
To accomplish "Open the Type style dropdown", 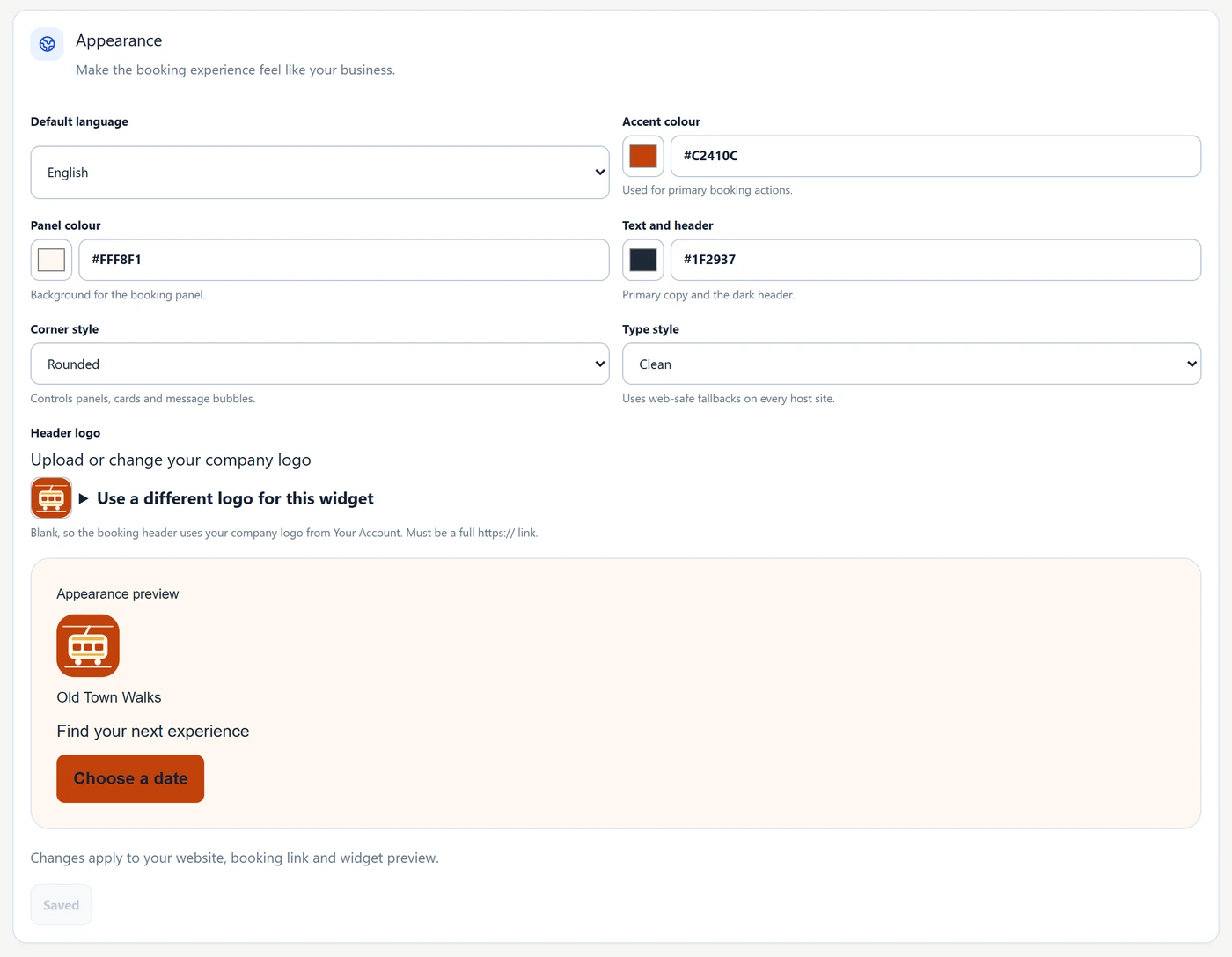I will (x=912, y=364).
